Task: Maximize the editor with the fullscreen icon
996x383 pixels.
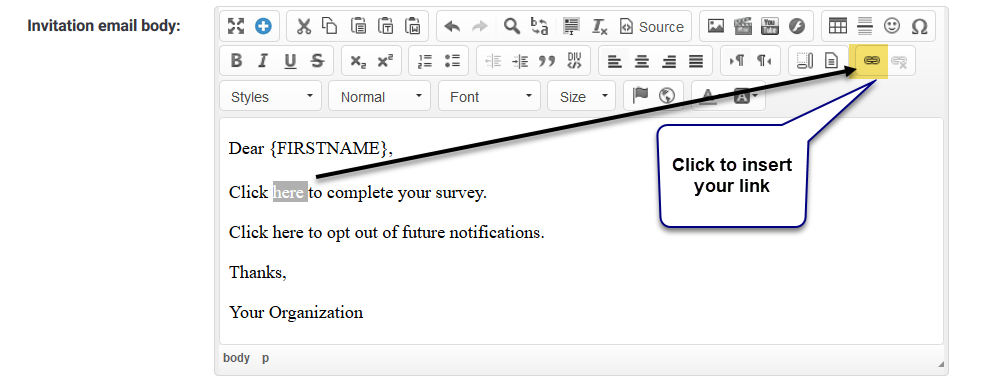Action: (x=236, y=26)
